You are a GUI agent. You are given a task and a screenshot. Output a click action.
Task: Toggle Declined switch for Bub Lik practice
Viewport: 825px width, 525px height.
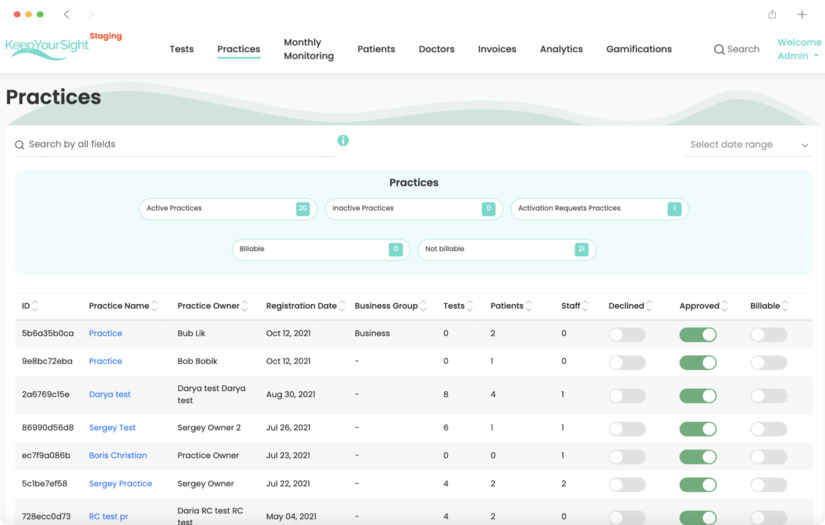[627, 335]
